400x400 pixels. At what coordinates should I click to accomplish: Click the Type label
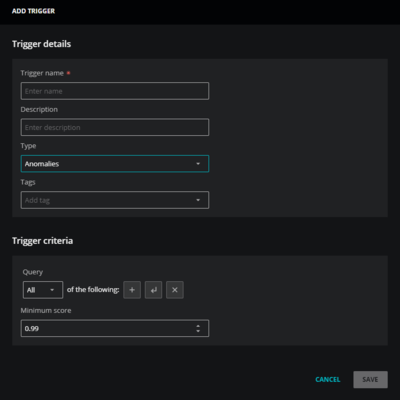[28, 146]
